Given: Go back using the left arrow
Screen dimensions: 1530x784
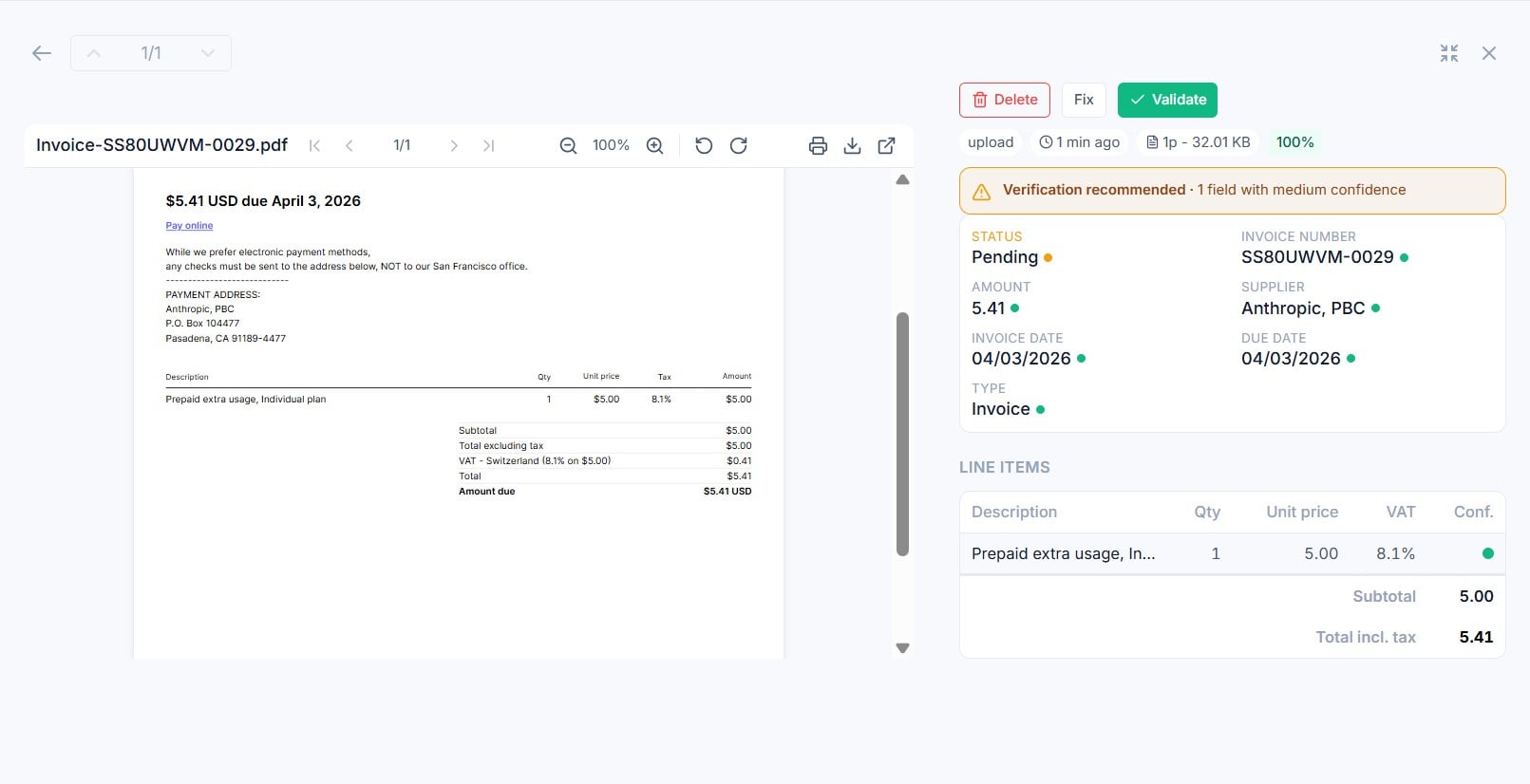Looking at the screenshot, I should tap(42, 53).
